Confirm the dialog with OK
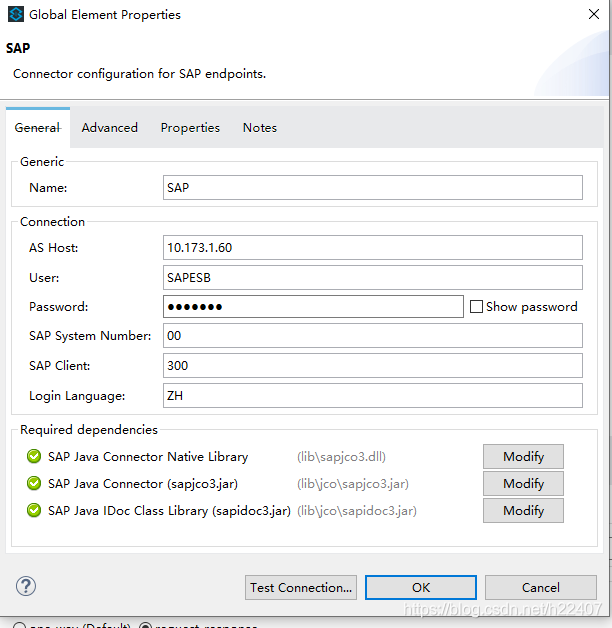The height and width of the screenshot is (628, 612). pos(421,588)
